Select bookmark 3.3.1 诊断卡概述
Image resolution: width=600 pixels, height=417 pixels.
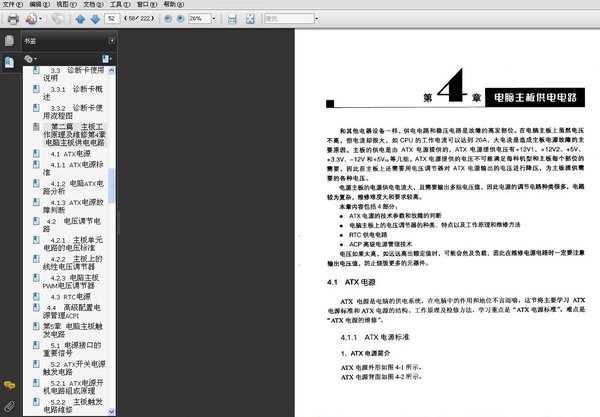(73, 93)
